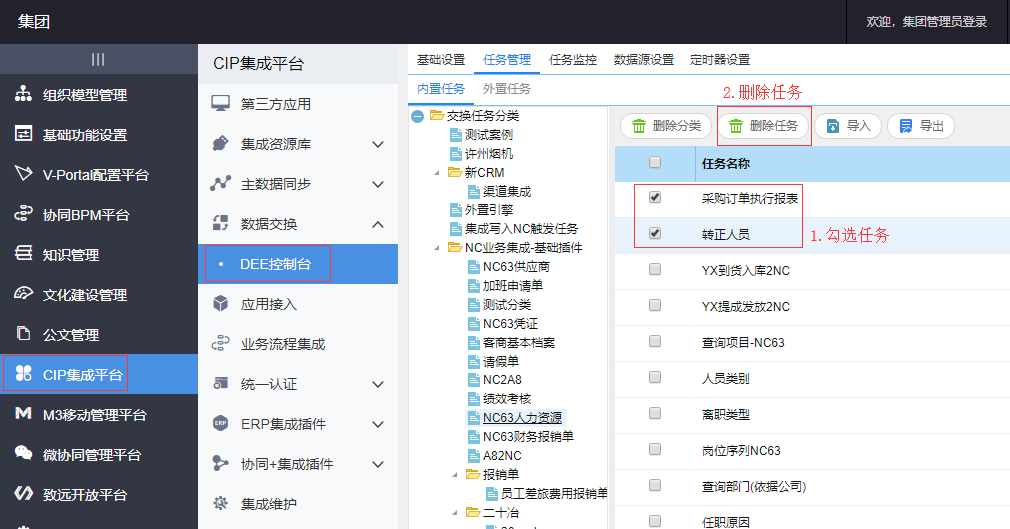Uncheck the 转正人员 checkbox

coord(655,233)
